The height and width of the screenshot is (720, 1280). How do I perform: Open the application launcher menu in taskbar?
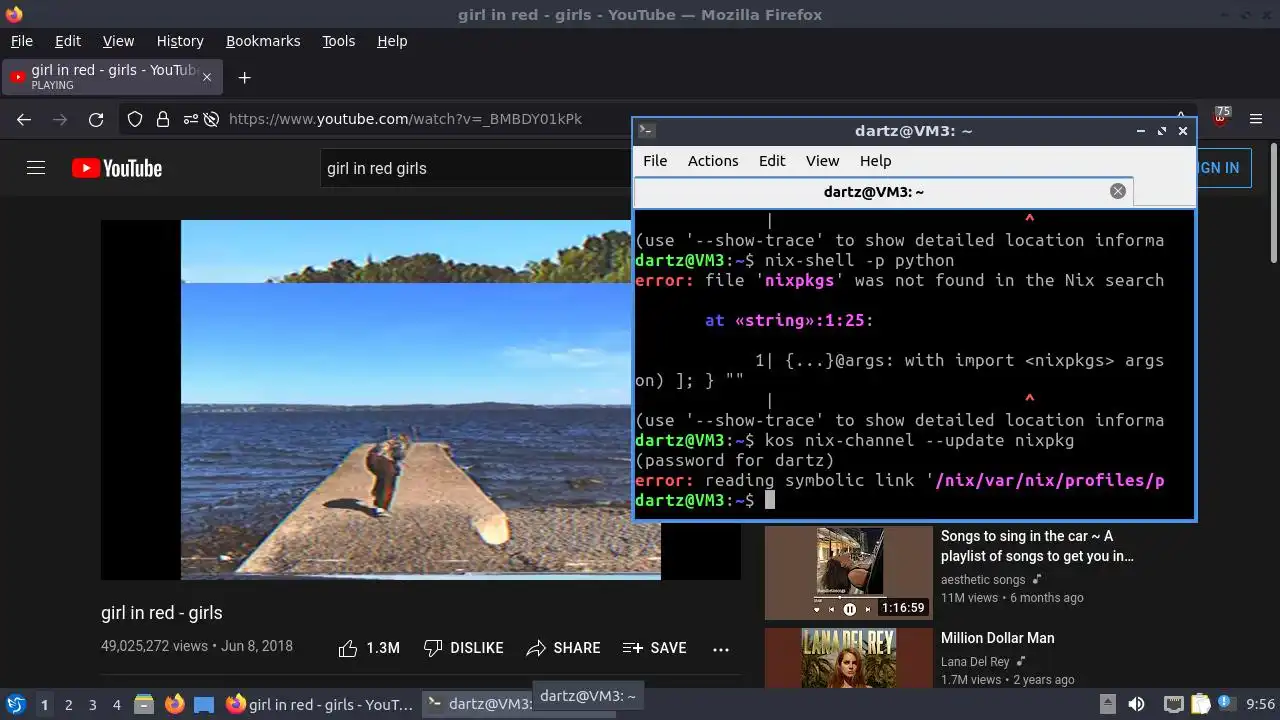click(15, 705)
